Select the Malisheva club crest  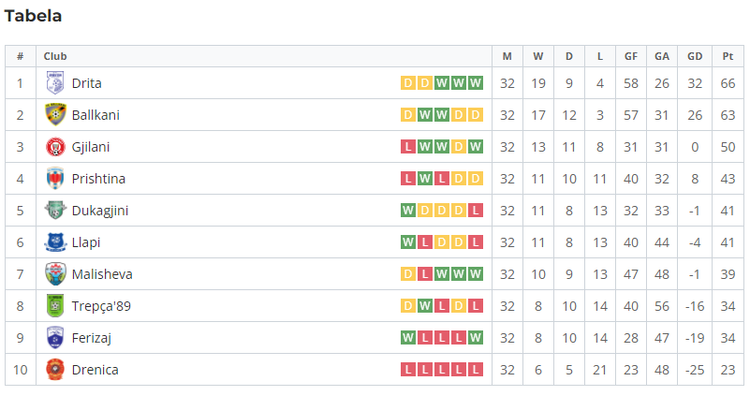tap(55, 274)
